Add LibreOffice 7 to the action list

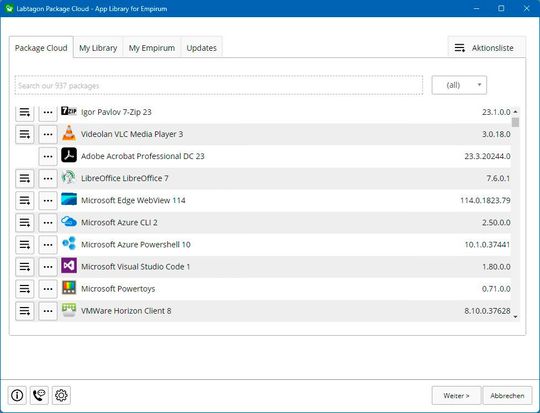click(24, 178)
